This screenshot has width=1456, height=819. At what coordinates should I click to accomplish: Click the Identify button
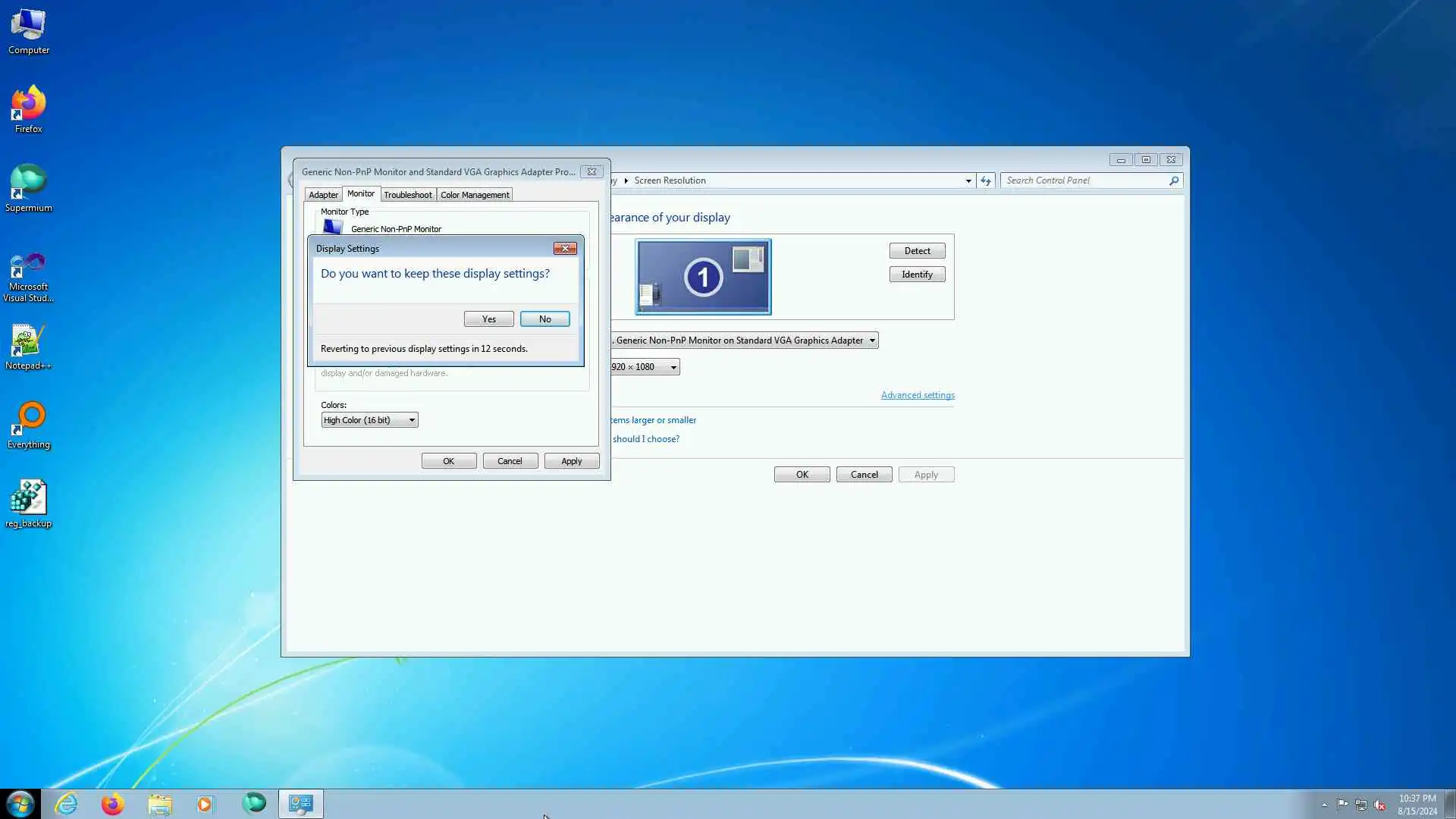tap(916, 275)
